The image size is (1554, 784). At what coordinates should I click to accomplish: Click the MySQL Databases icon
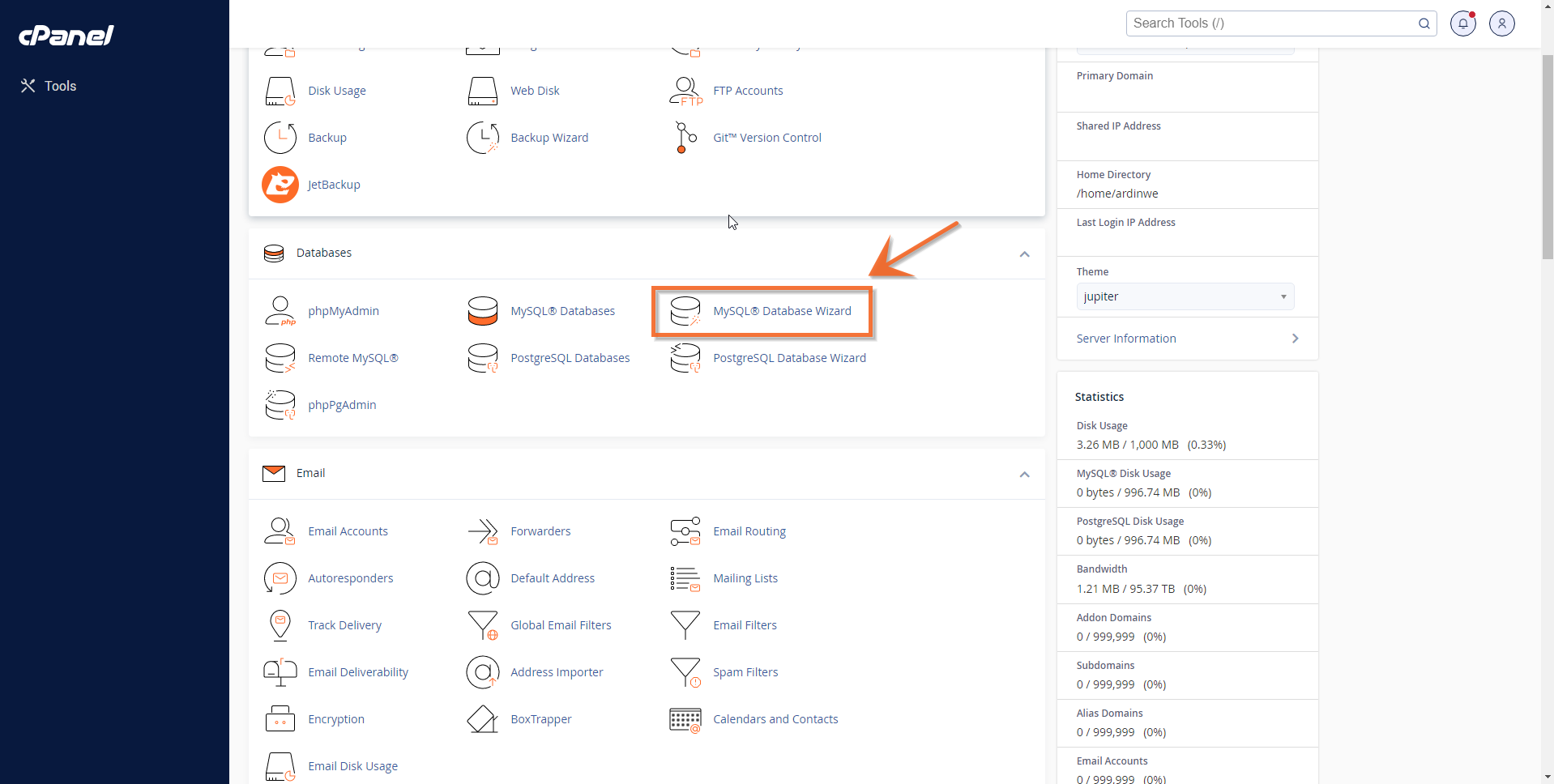[483, 311]
